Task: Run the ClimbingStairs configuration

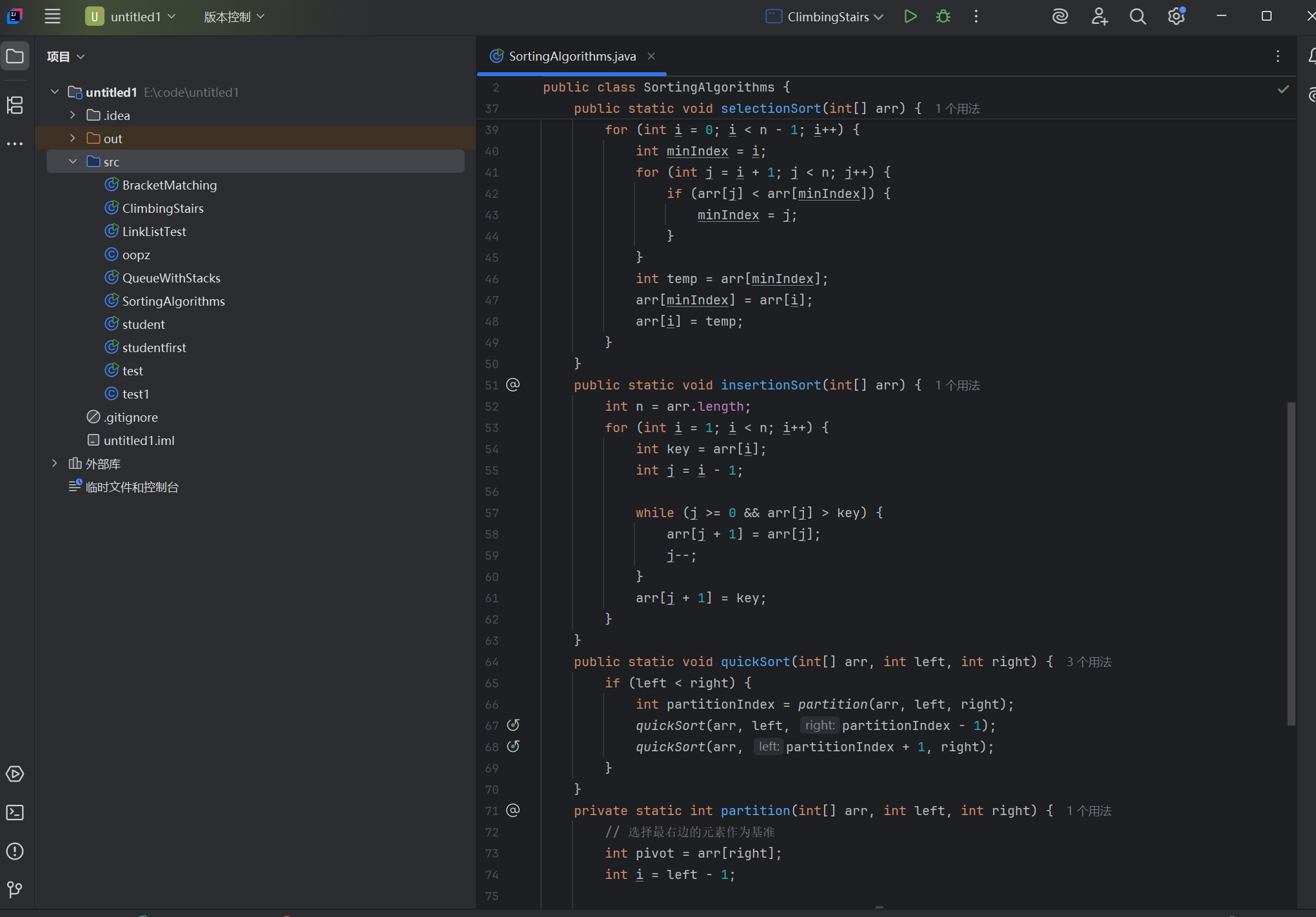Action: (x=910, y=17)
